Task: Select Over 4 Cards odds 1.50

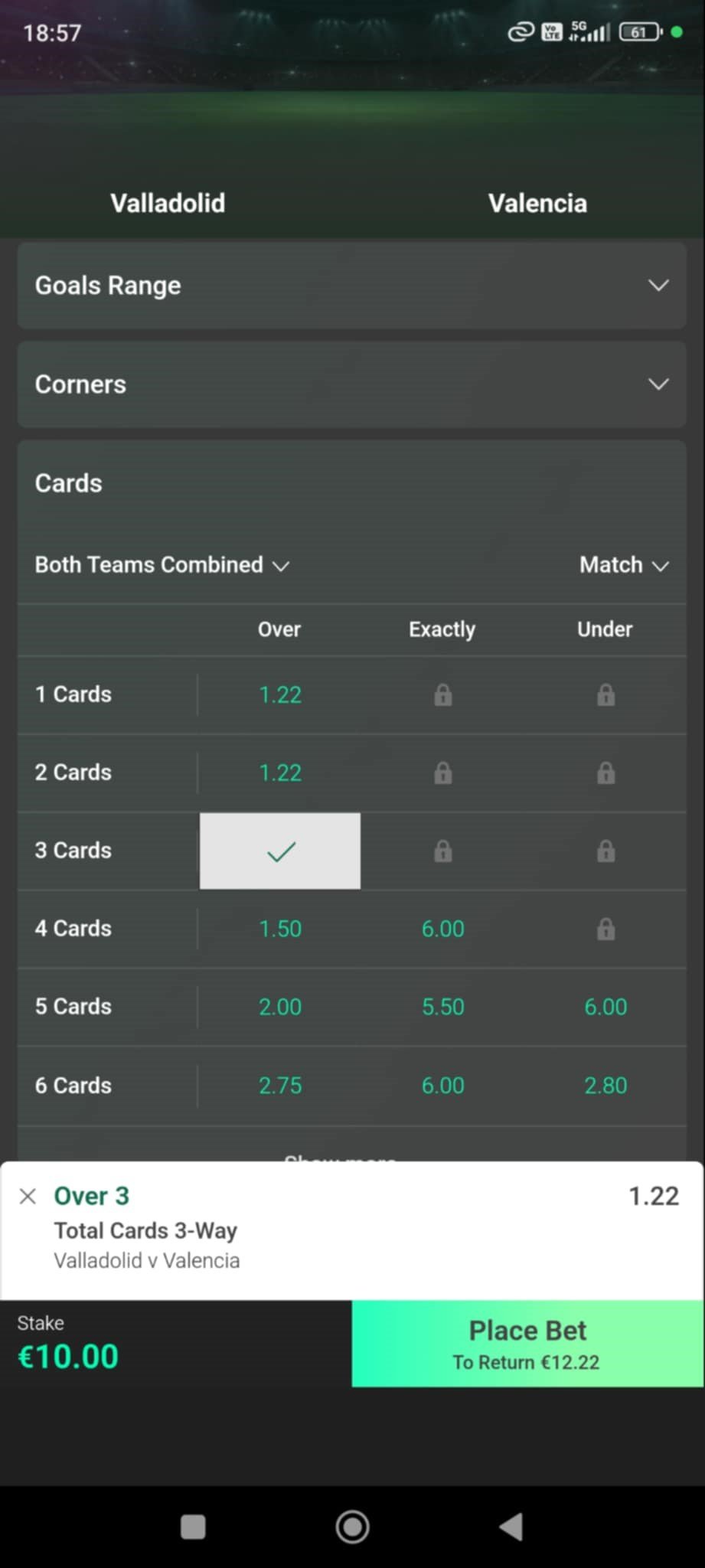Action: coord(280,929)
